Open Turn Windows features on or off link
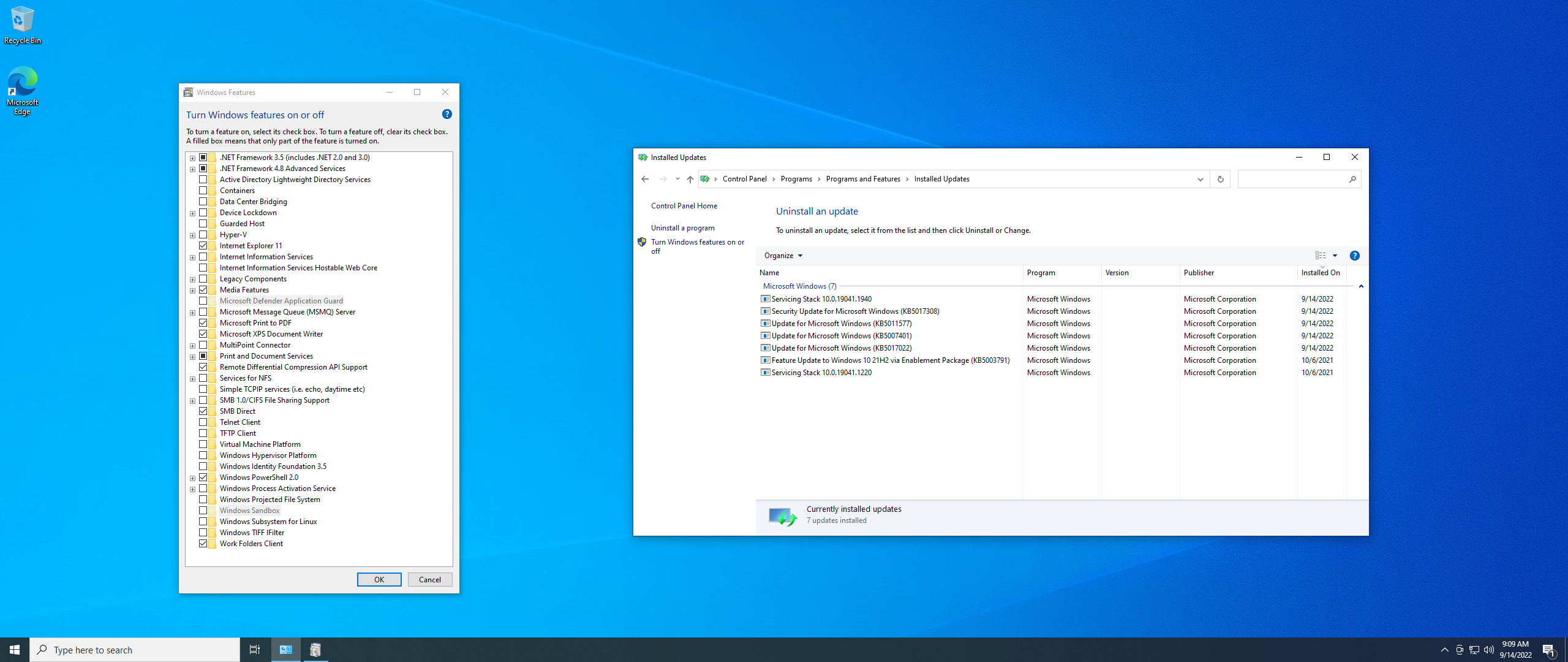This screenshot has height=662, width=1568. coord(698,246)
